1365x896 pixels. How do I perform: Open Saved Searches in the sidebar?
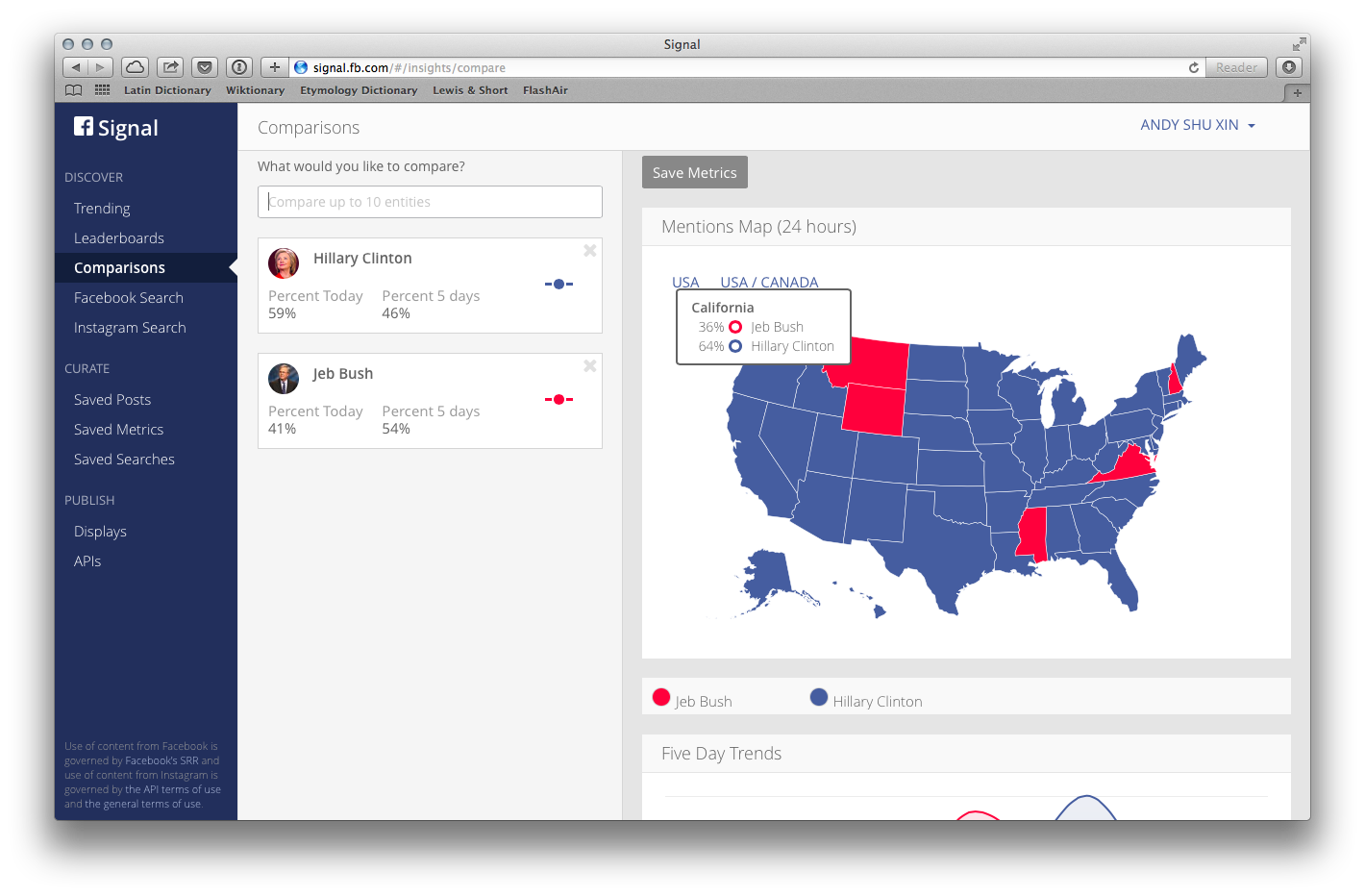tap(124, 460)
